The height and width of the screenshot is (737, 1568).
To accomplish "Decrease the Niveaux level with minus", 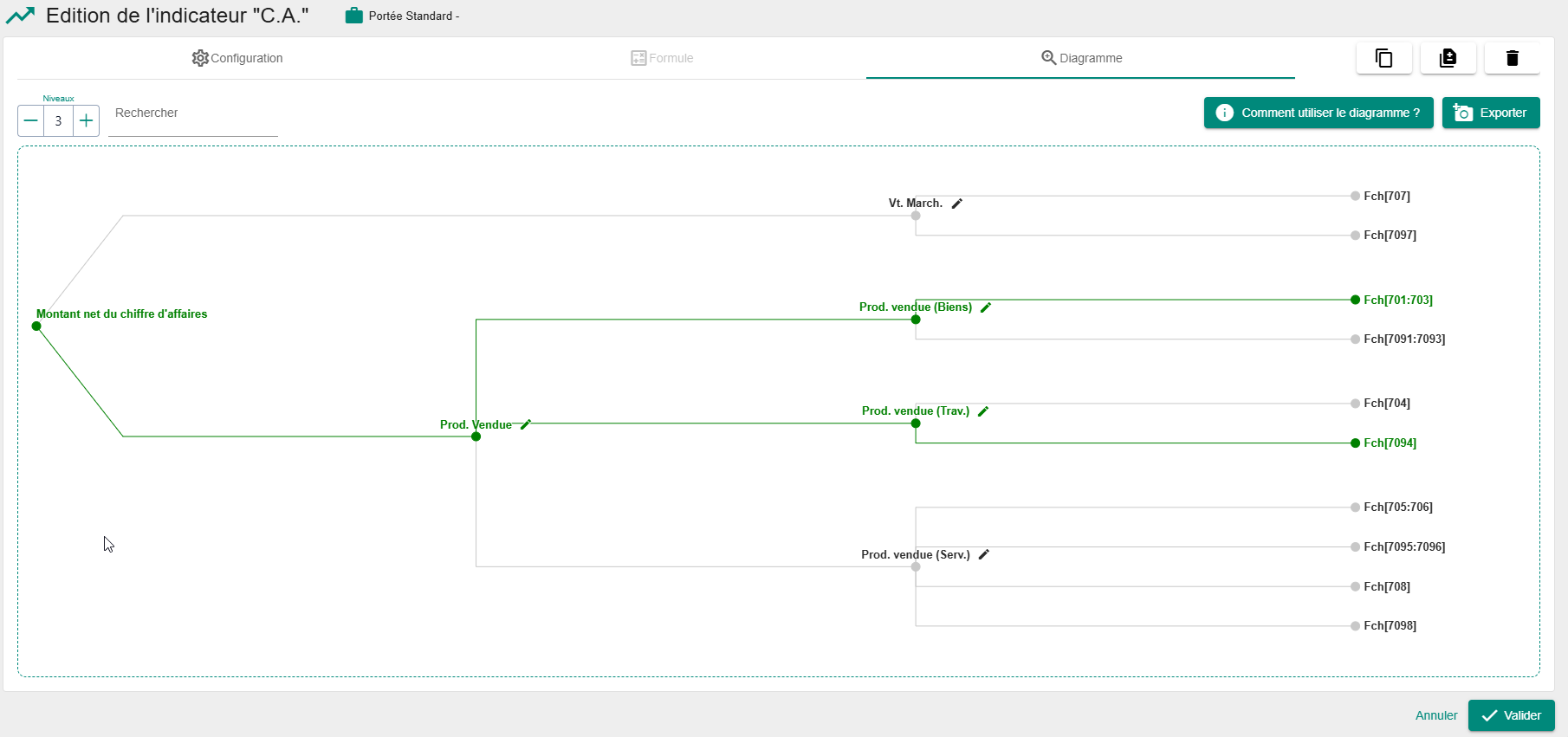I will pos(31,120).
